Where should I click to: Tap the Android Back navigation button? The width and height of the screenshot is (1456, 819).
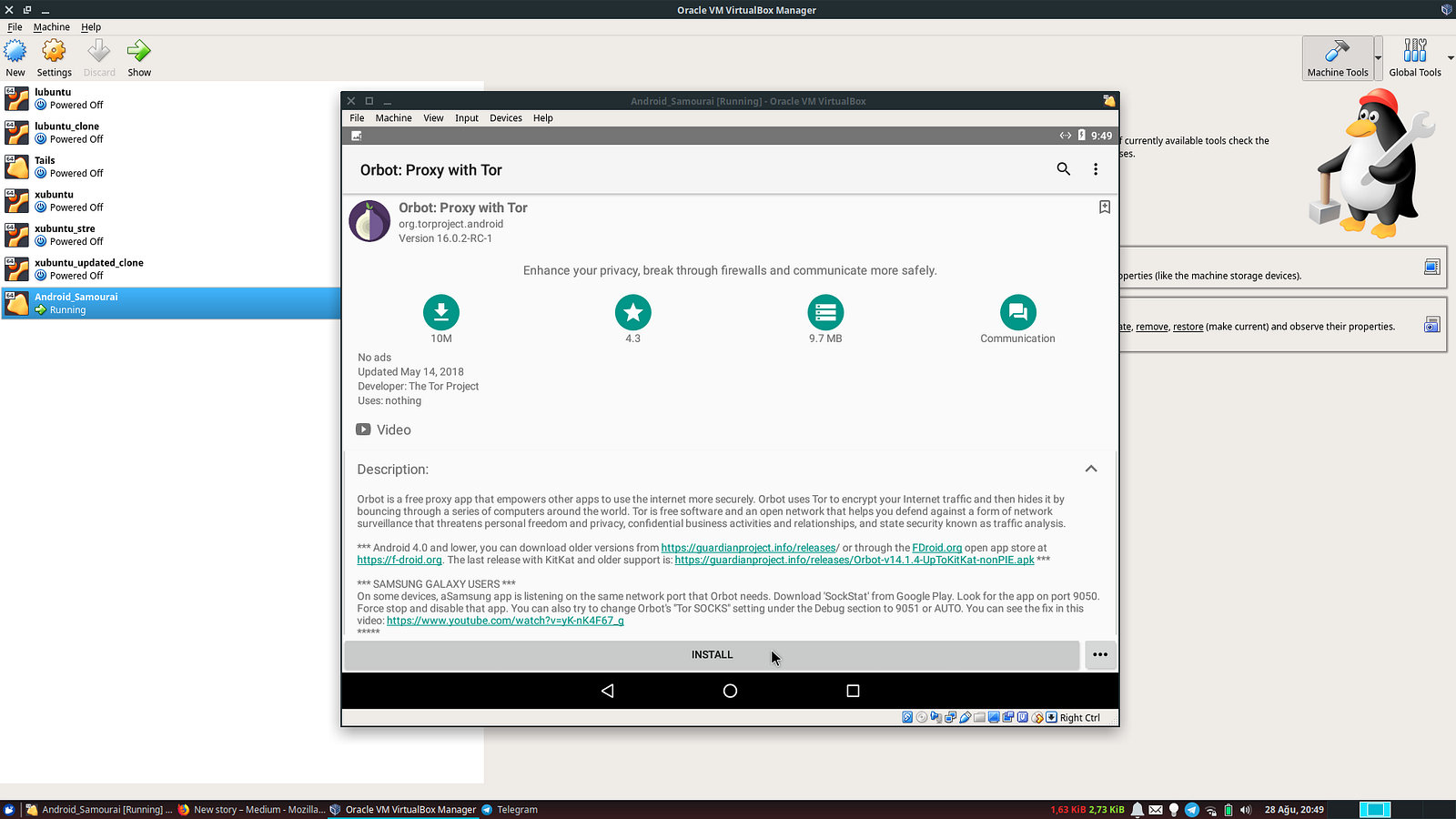tap(607, 691)
